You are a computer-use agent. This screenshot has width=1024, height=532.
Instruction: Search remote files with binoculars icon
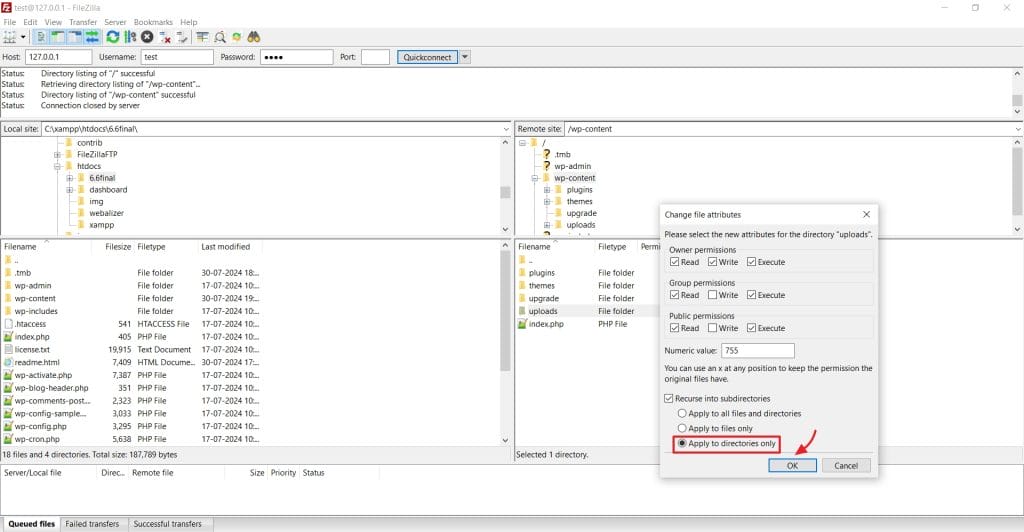(254, 37)
